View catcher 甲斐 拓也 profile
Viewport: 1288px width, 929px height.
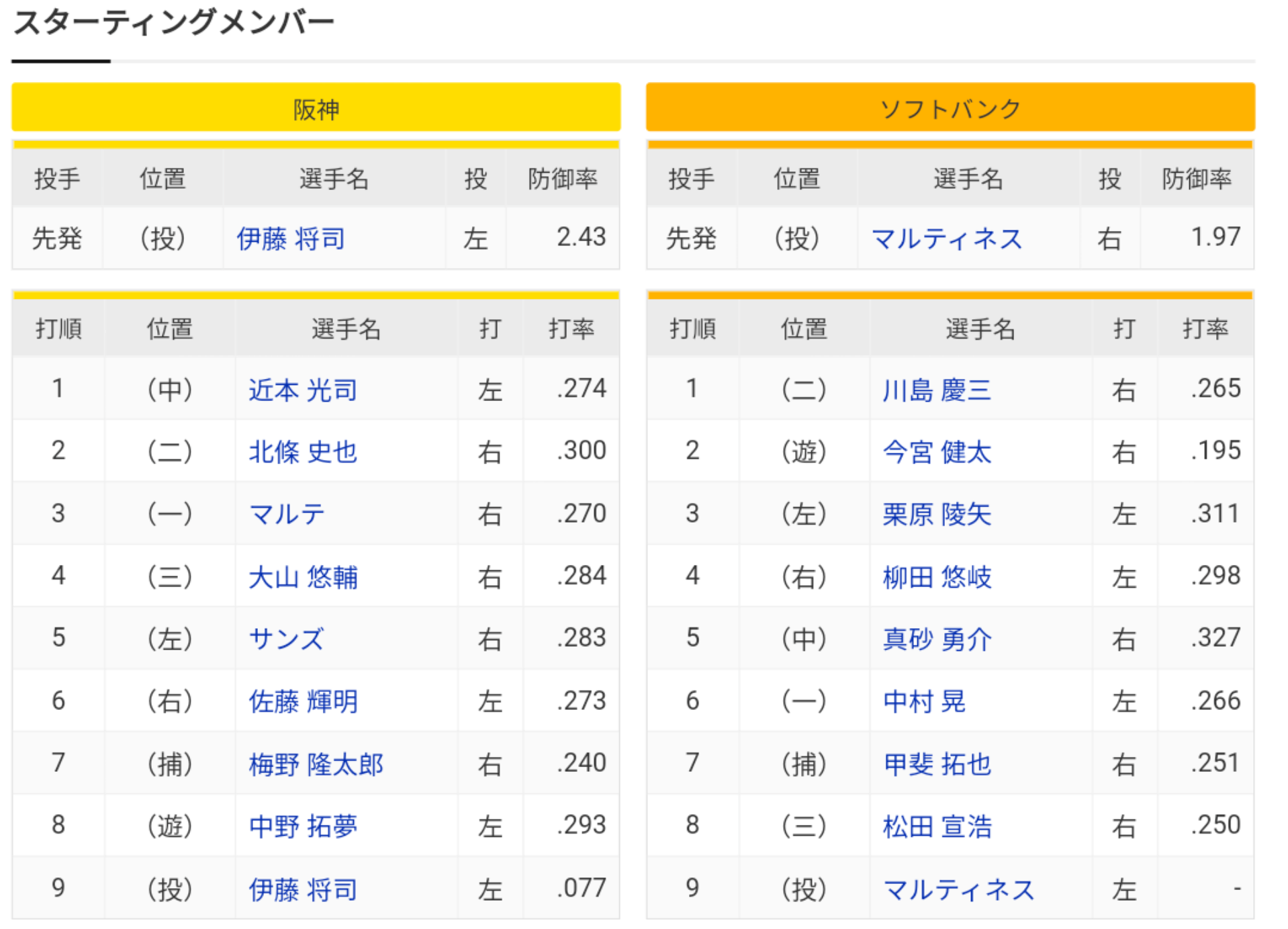point(937,764)
